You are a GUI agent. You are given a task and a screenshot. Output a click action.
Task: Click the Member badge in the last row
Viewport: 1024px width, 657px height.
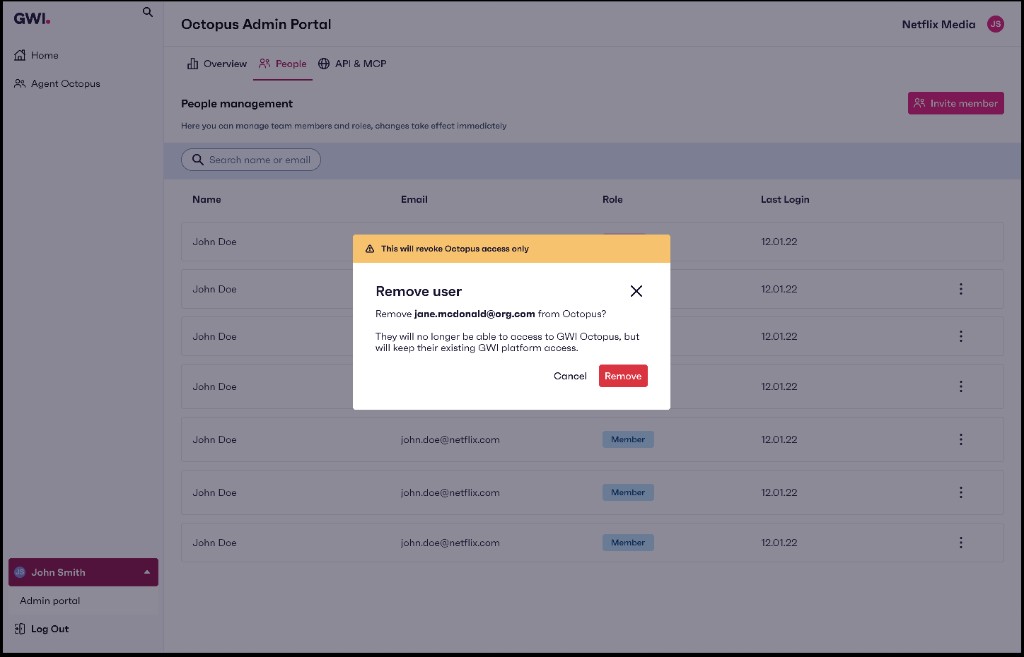(628, 543)
